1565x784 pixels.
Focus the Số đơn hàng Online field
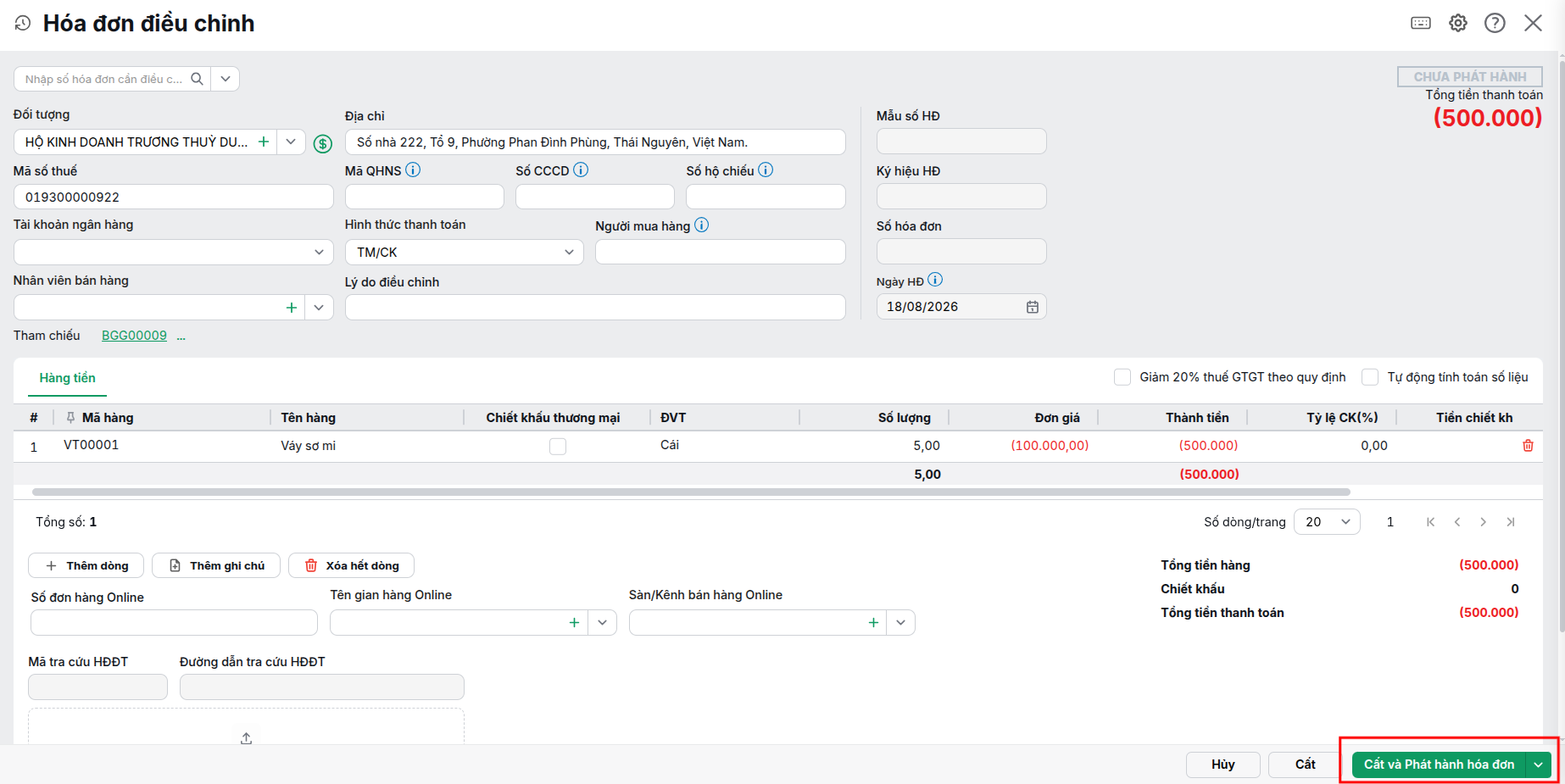(x=174, y=622)
